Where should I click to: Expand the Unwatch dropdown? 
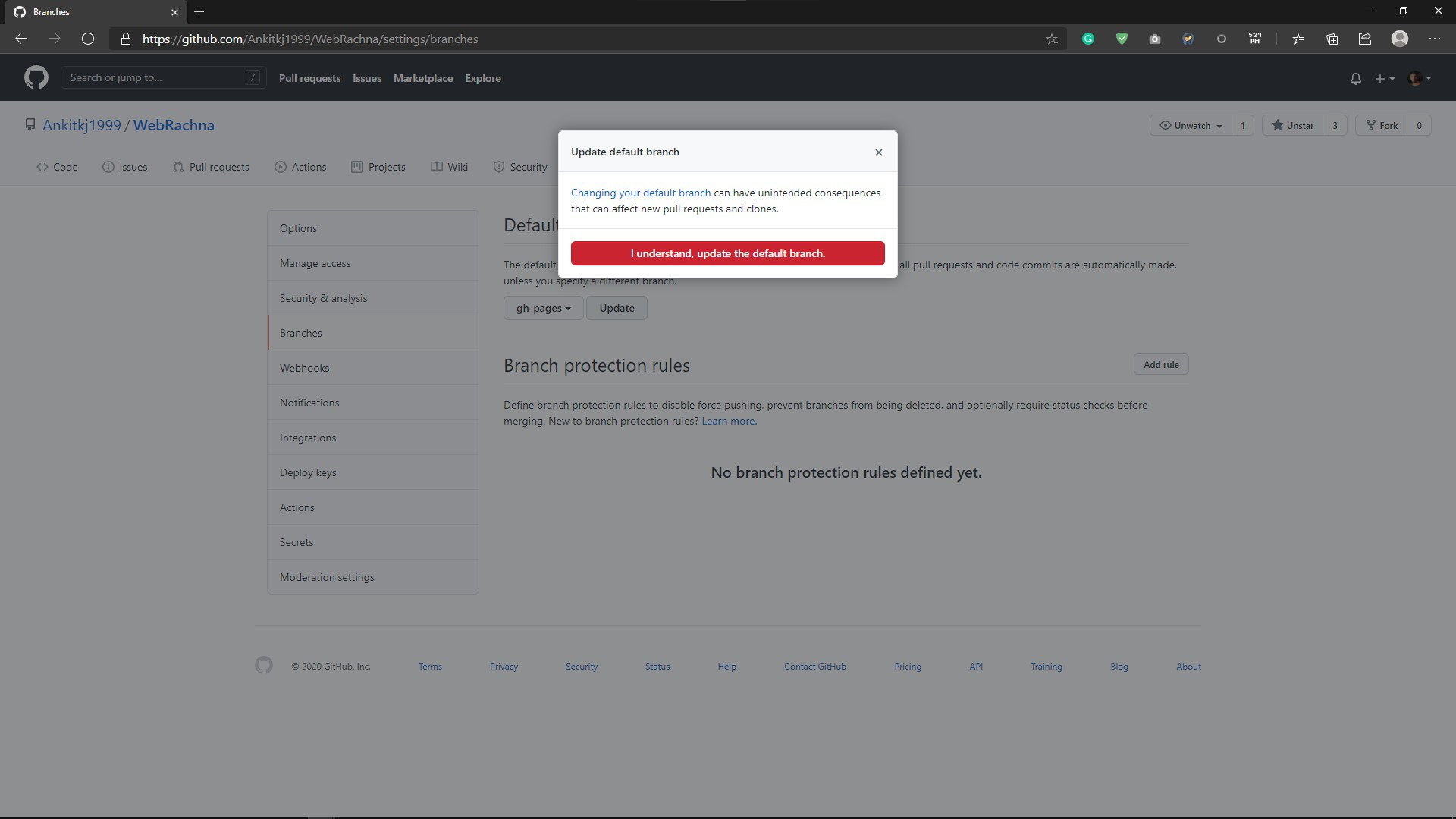pyautogui.click(x=1191, y=125)
